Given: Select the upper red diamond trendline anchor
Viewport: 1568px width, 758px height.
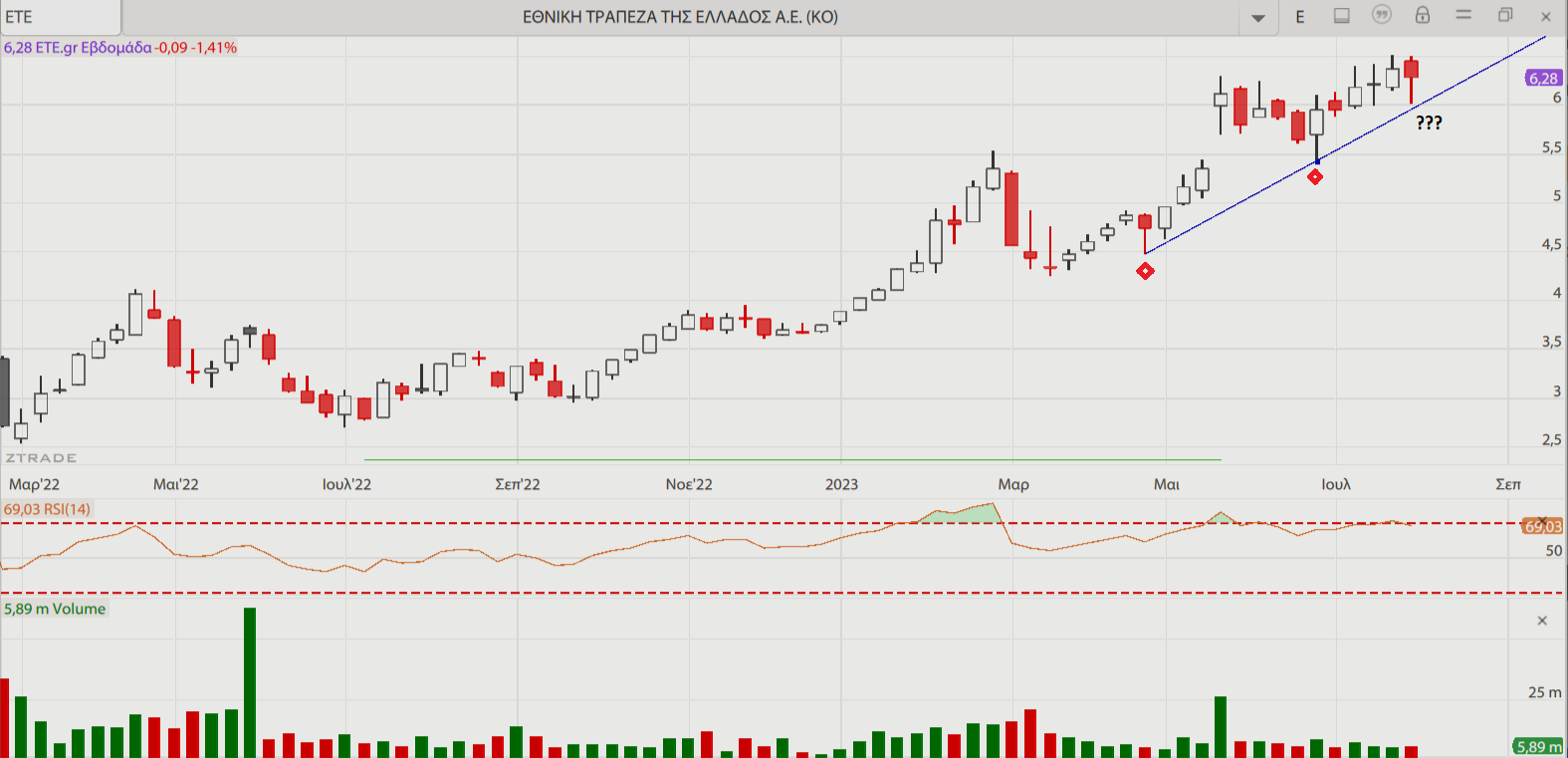Looking at the screenshot, I should (x=1315, y=176).
